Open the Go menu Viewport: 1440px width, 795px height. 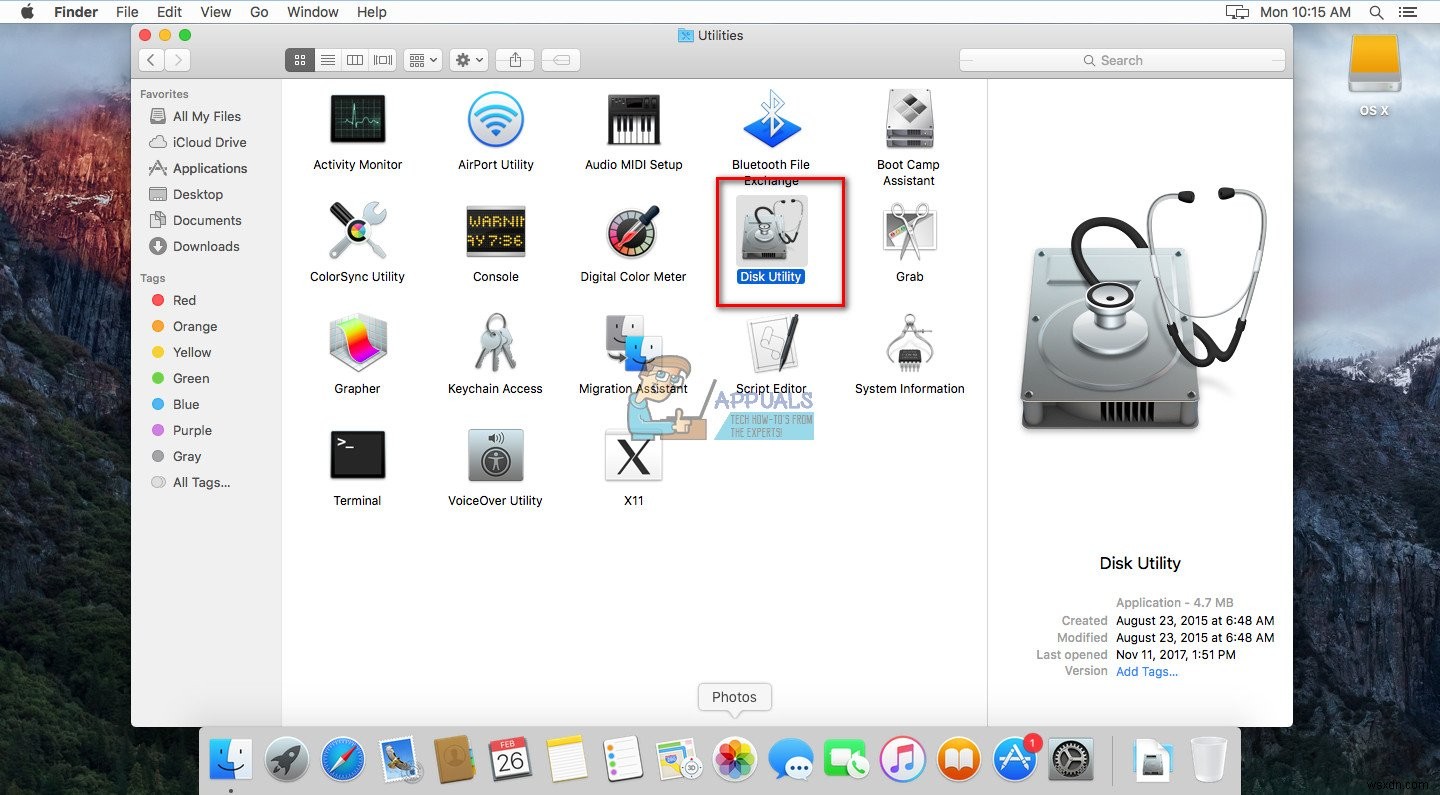pyautogui.click(x=259, y=12)
